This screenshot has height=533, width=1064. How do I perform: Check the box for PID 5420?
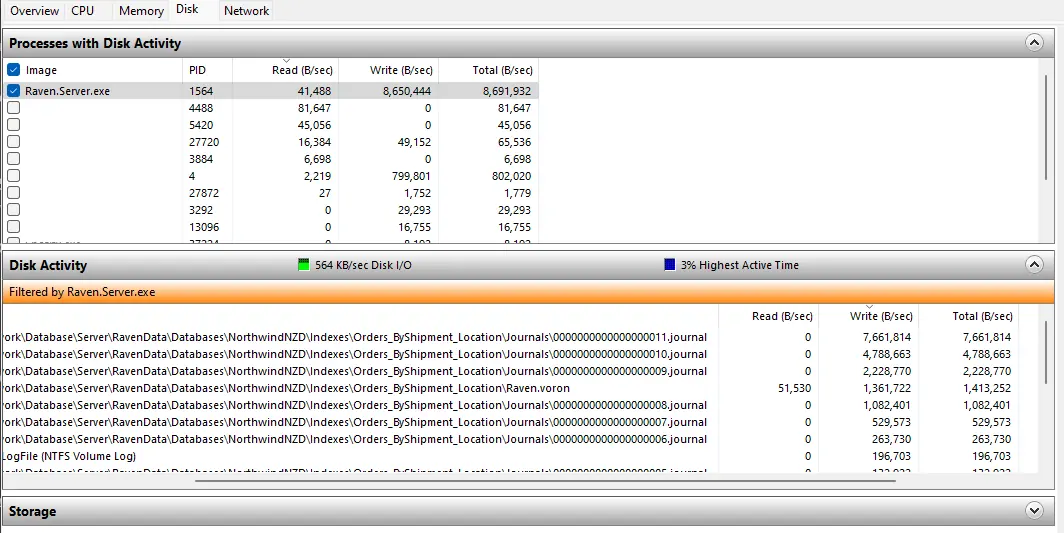pos(14,124)
